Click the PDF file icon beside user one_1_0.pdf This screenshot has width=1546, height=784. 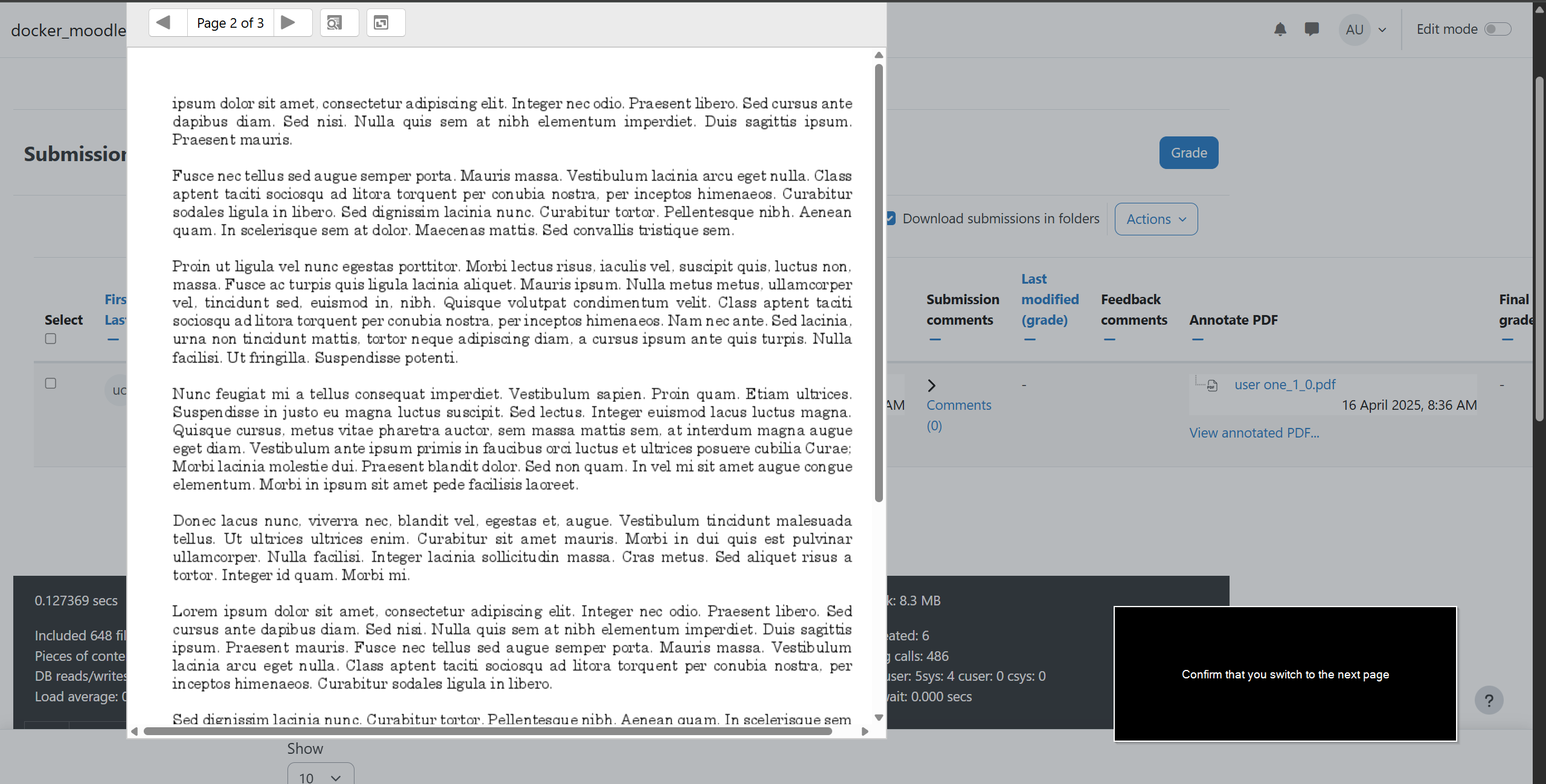(x=1212, y=386)
